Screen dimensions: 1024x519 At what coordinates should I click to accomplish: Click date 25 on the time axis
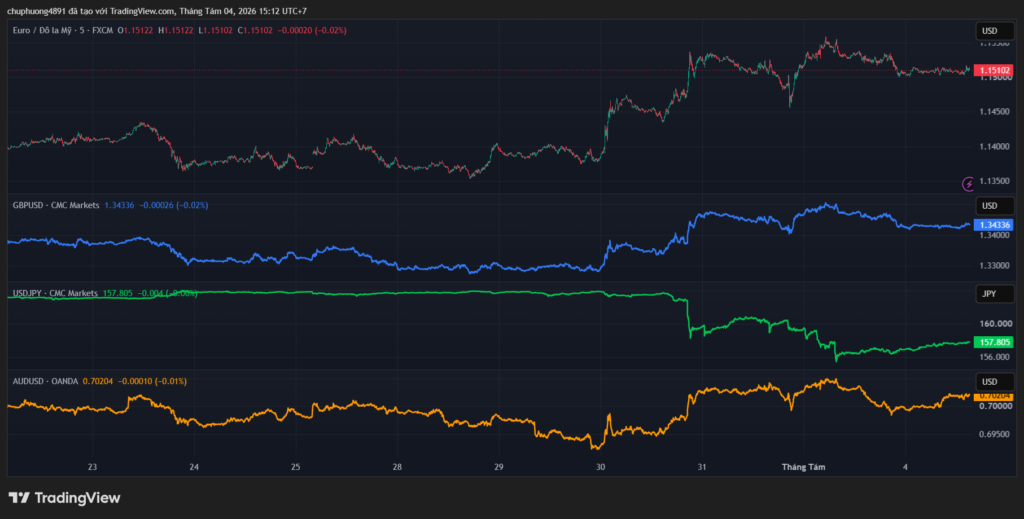[x=295, y=467]
